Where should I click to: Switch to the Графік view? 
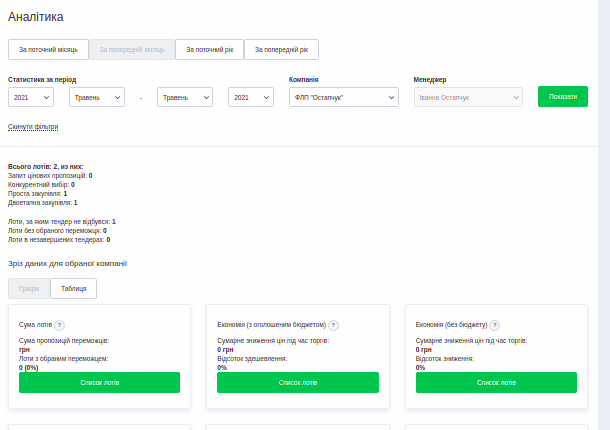pyautogui.click(x=29, y=288)
